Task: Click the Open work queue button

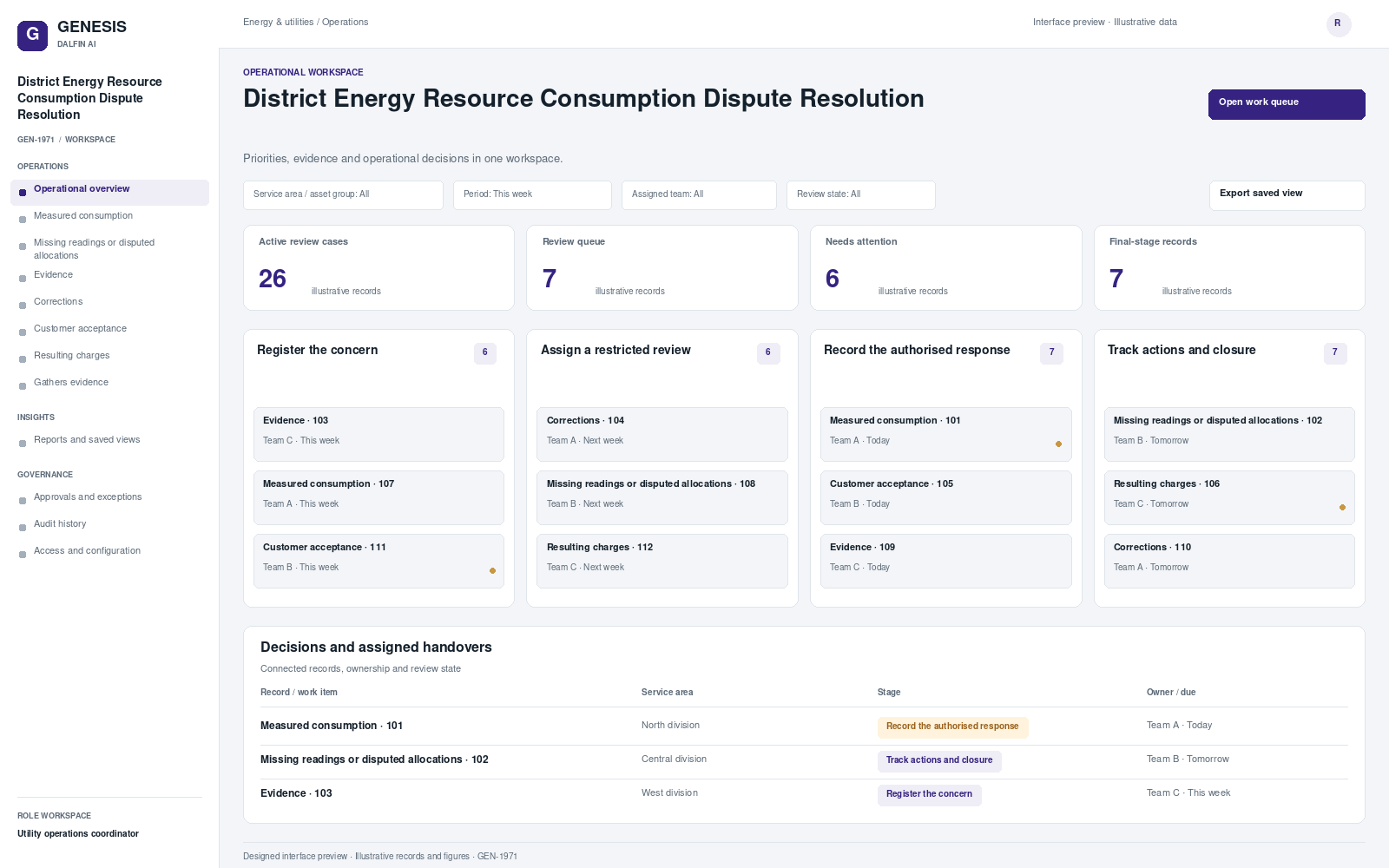Action: point(1287,104)
